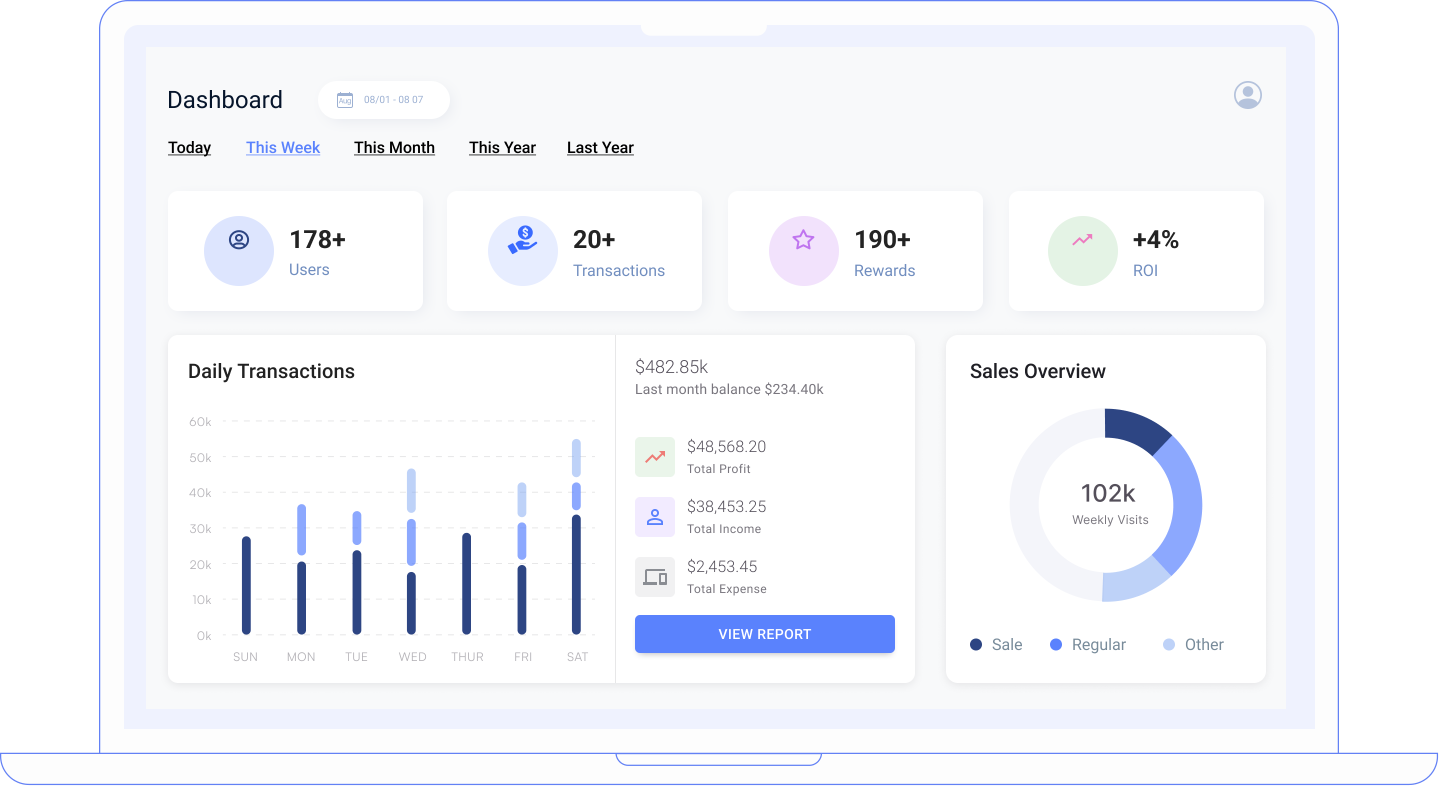This screenshot has width=1439, height=786.
Task: Open the 08/01 - 08/07 date range picker
Action: [x=384, y=100]
